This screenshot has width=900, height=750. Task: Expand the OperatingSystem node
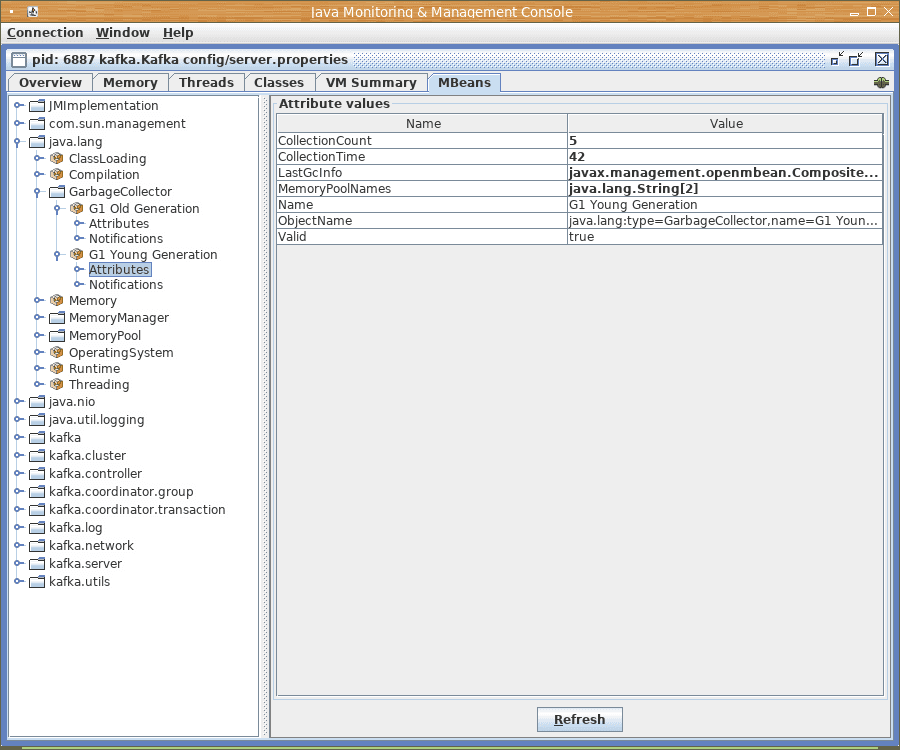[38, 352]
